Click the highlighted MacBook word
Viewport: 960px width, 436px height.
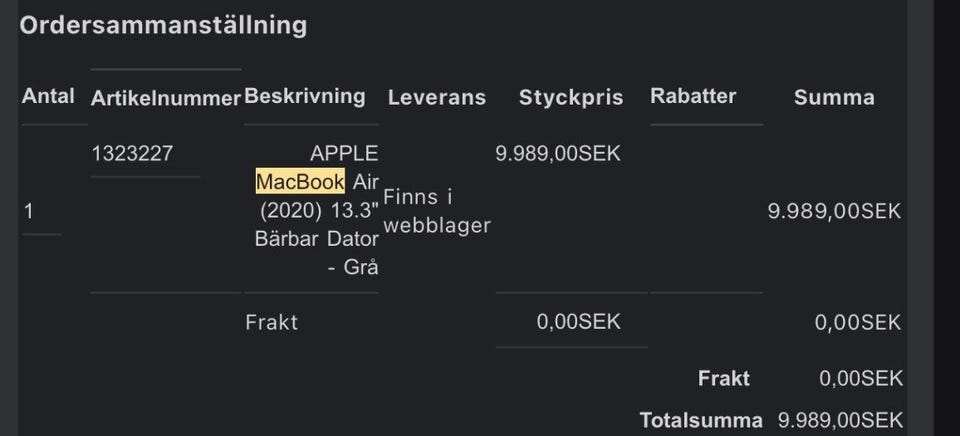pos(300,182)
